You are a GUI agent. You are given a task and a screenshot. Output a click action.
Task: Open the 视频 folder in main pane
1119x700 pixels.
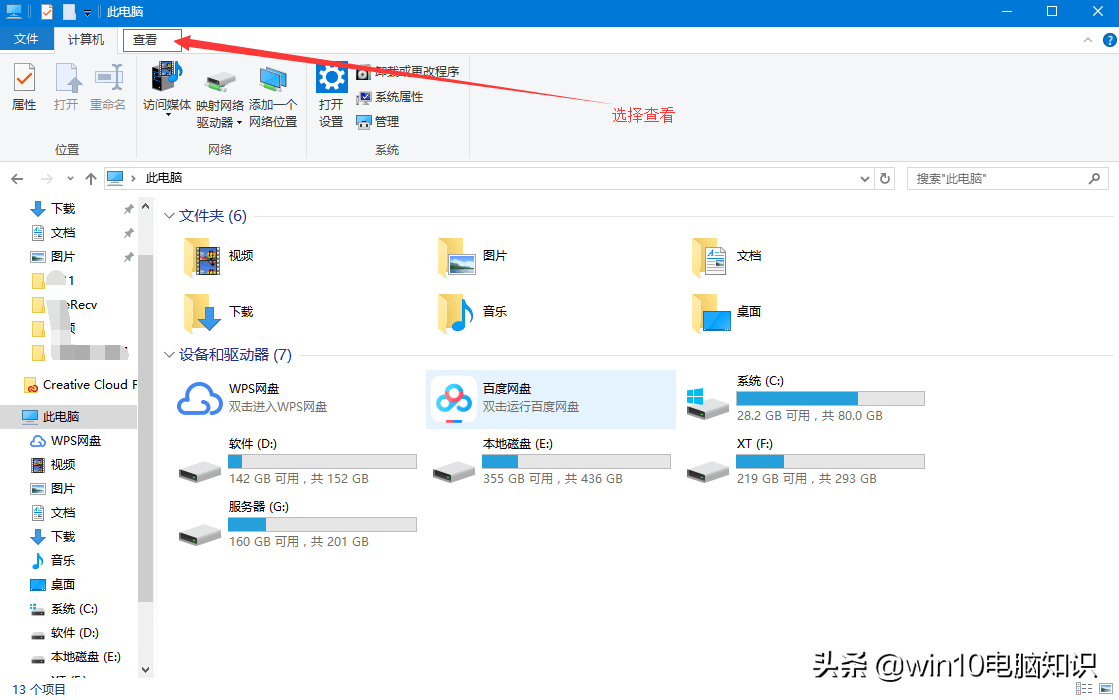point(218,256)
